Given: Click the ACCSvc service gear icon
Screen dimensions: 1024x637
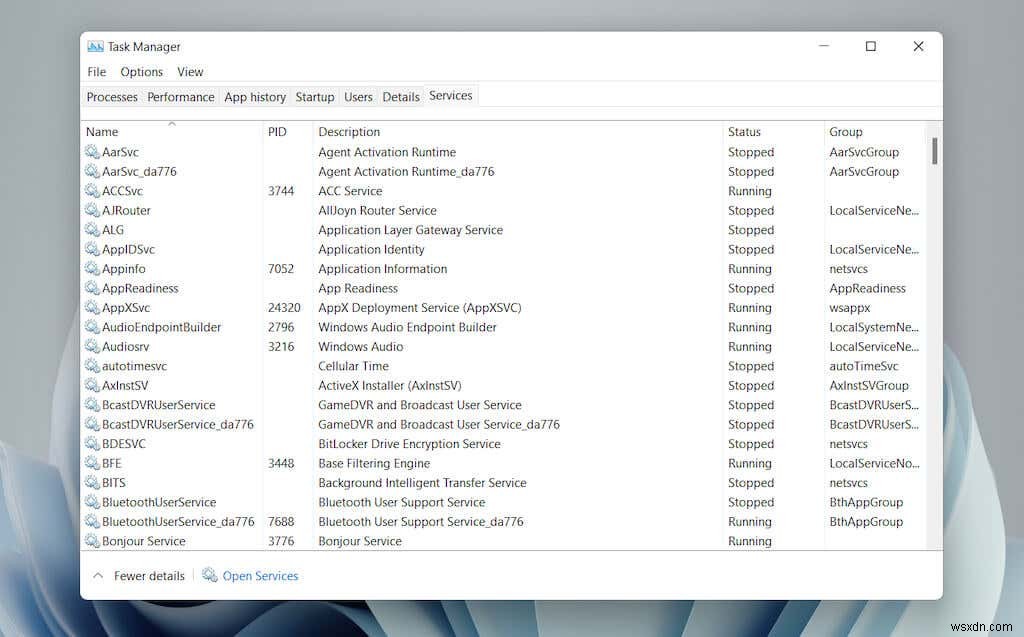Looking at the screenshot, I should 90,190.
